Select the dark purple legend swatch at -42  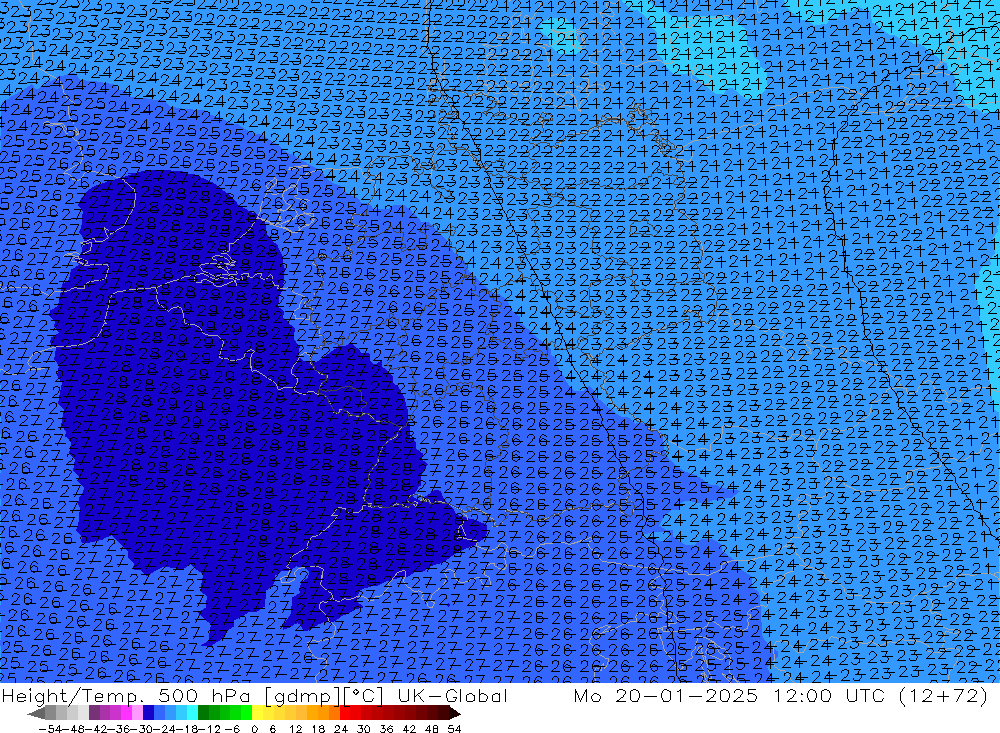94,713
